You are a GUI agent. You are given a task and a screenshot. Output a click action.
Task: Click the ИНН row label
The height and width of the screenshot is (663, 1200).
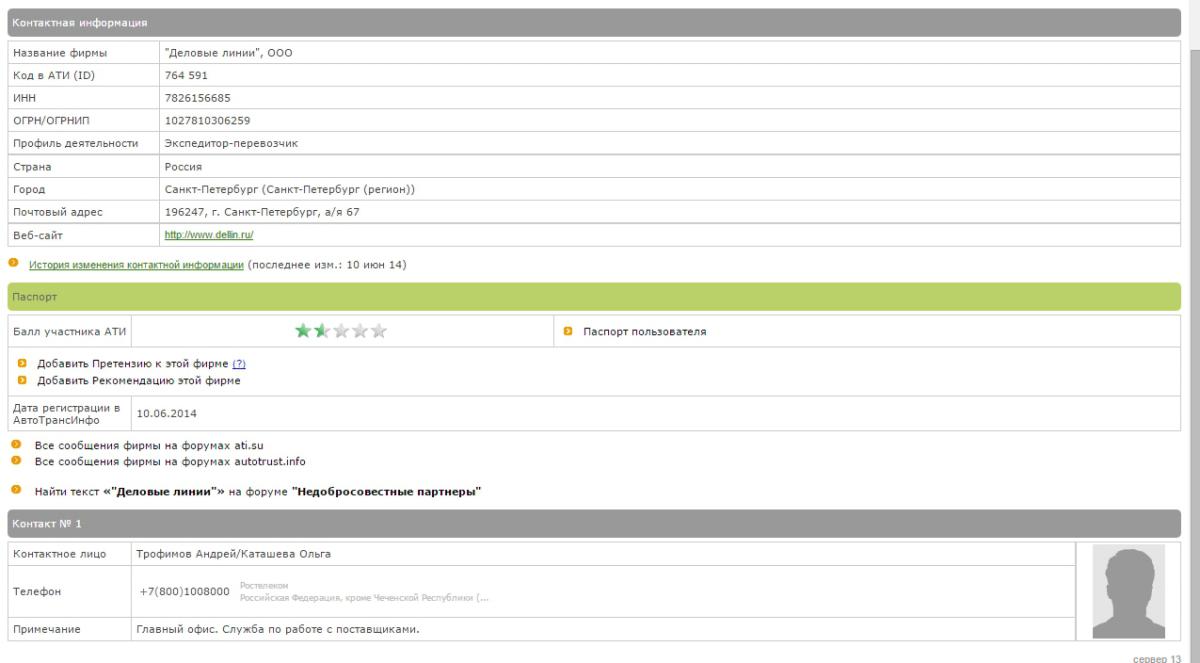(25, 98)
